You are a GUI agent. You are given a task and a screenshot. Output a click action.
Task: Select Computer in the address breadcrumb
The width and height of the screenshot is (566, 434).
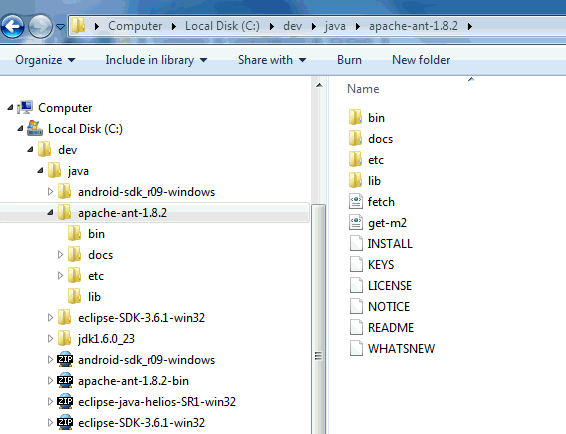pos(135,26)
